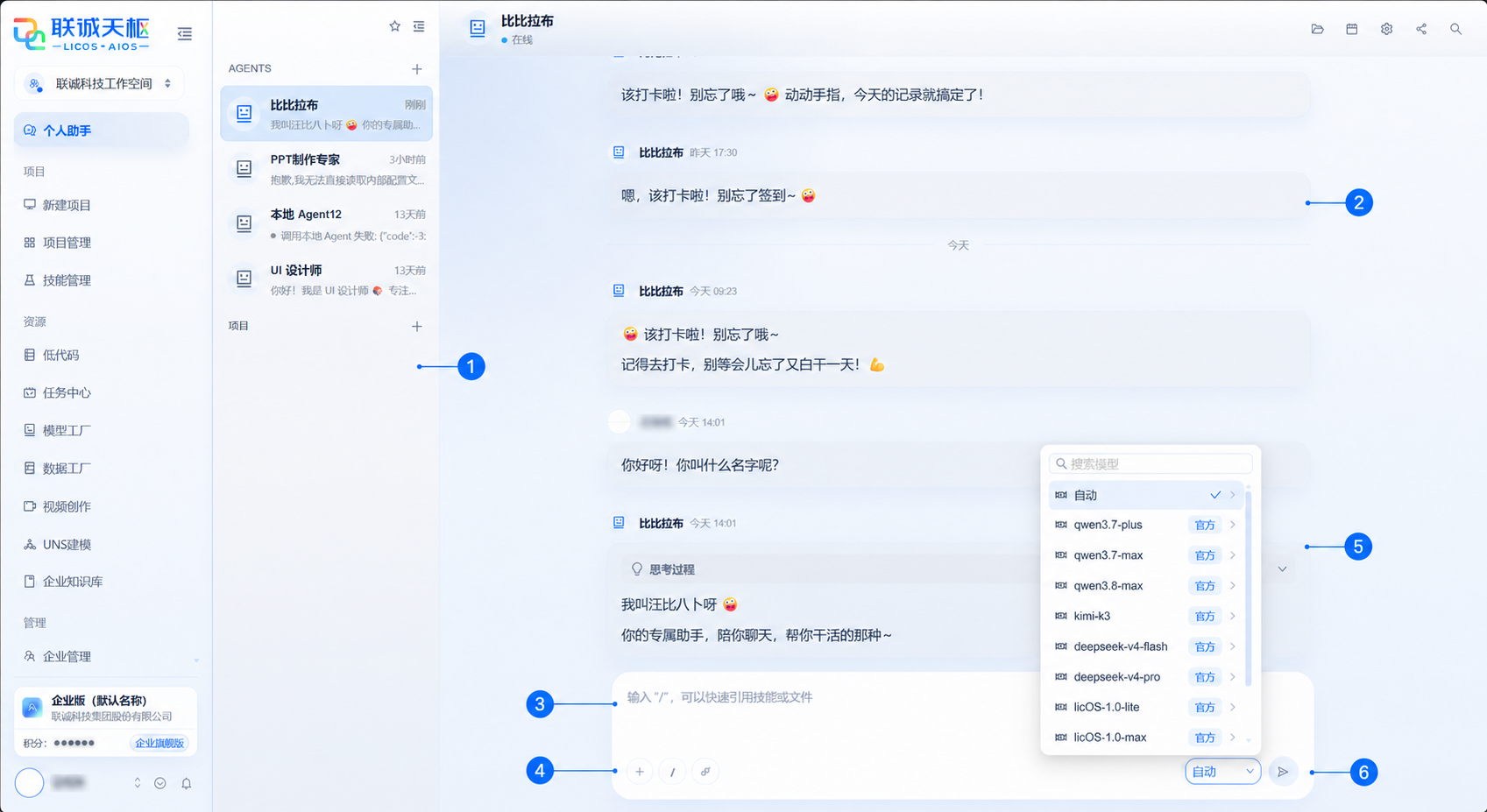Expand the 企业管理 submenu arrow
This screenshot has width=1487, height=812.
[x=196, y=659]
